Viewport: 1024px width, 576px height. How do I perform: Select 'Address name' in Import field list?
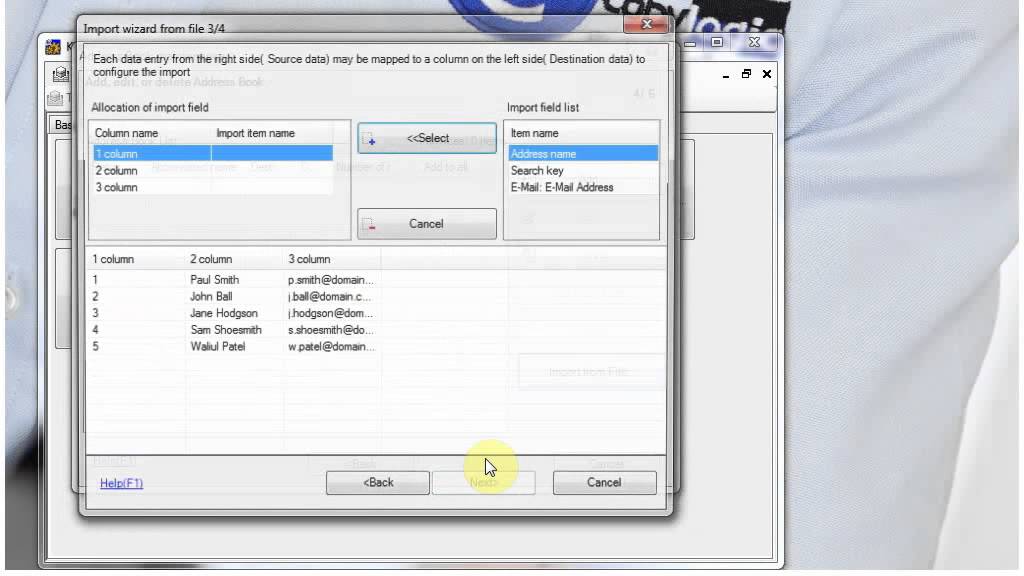(583, 154)
